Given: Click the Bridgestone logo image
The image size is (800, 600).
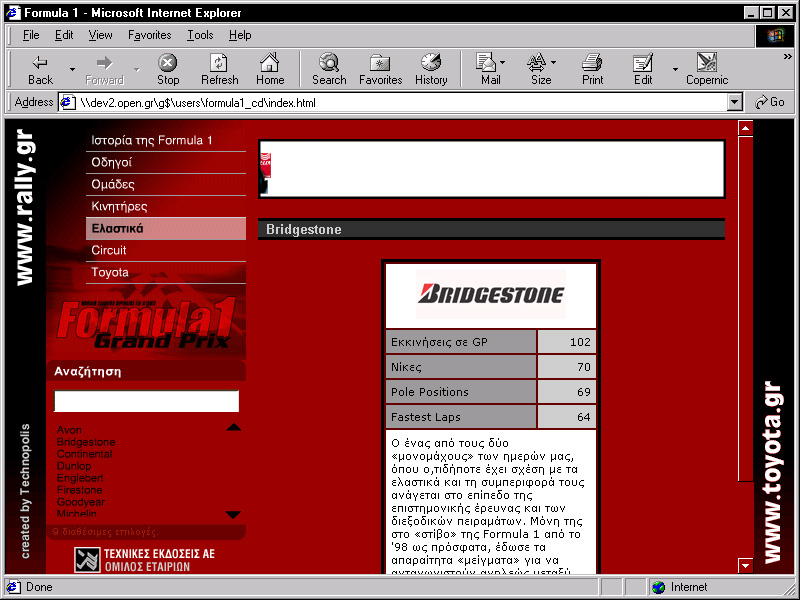Looking at the screenshot, I should (x=491, y=294).
